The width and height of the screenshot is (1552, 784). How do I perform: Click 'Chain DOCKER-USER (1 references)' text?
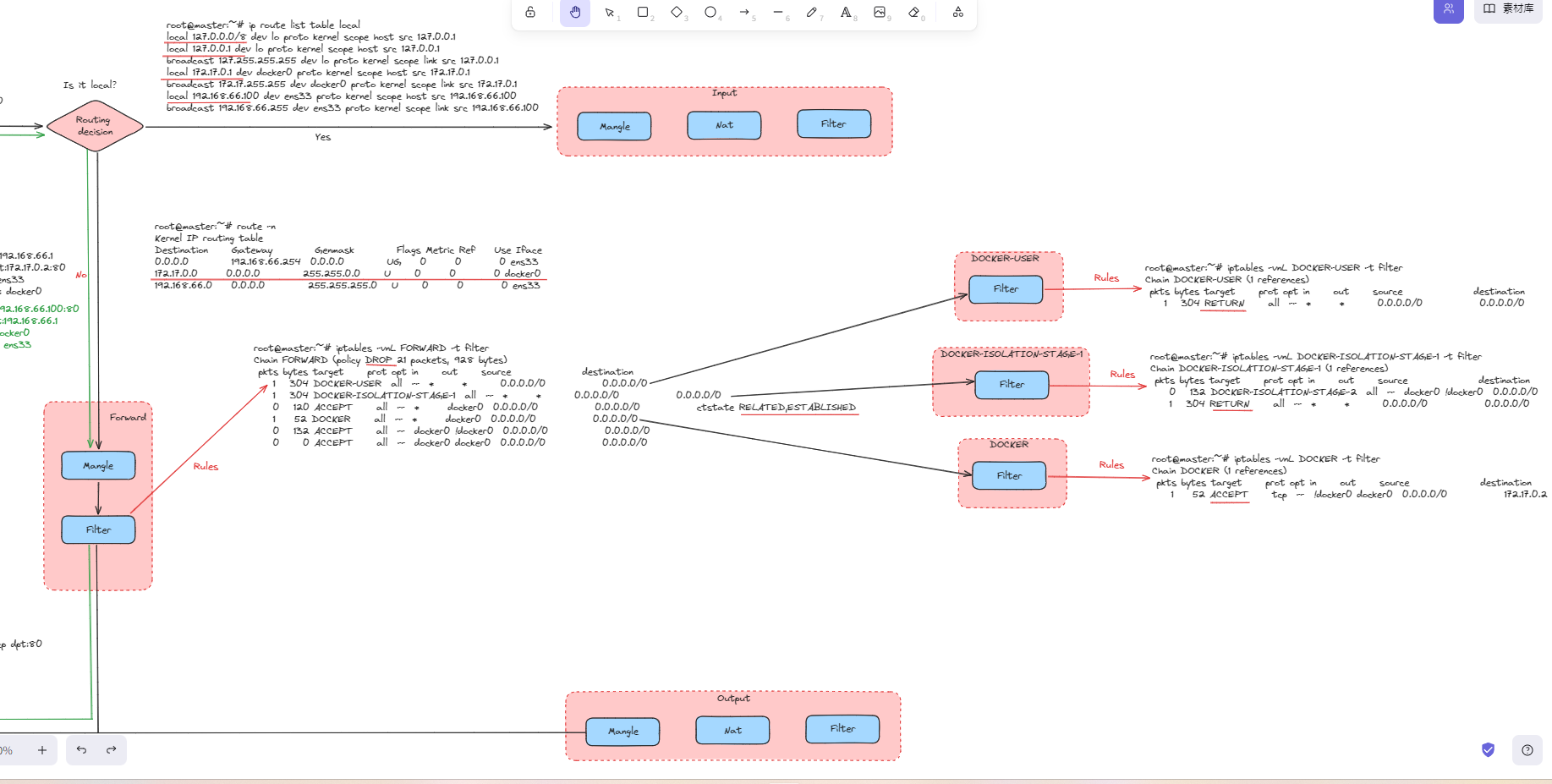click(x=1227, y=280)
